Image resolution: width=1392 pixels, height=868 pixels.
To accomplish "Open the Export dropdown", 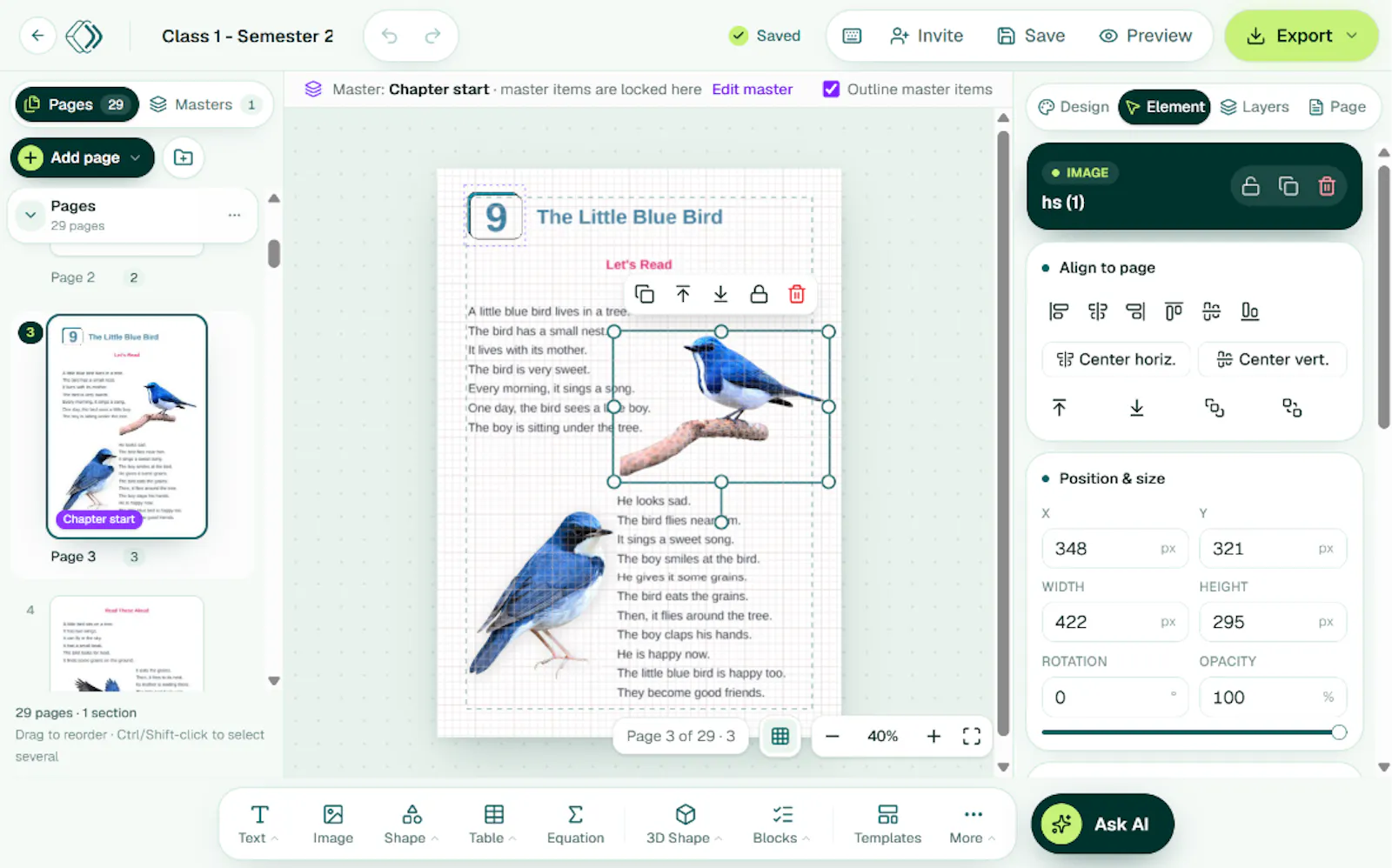I will (1302, 36).
